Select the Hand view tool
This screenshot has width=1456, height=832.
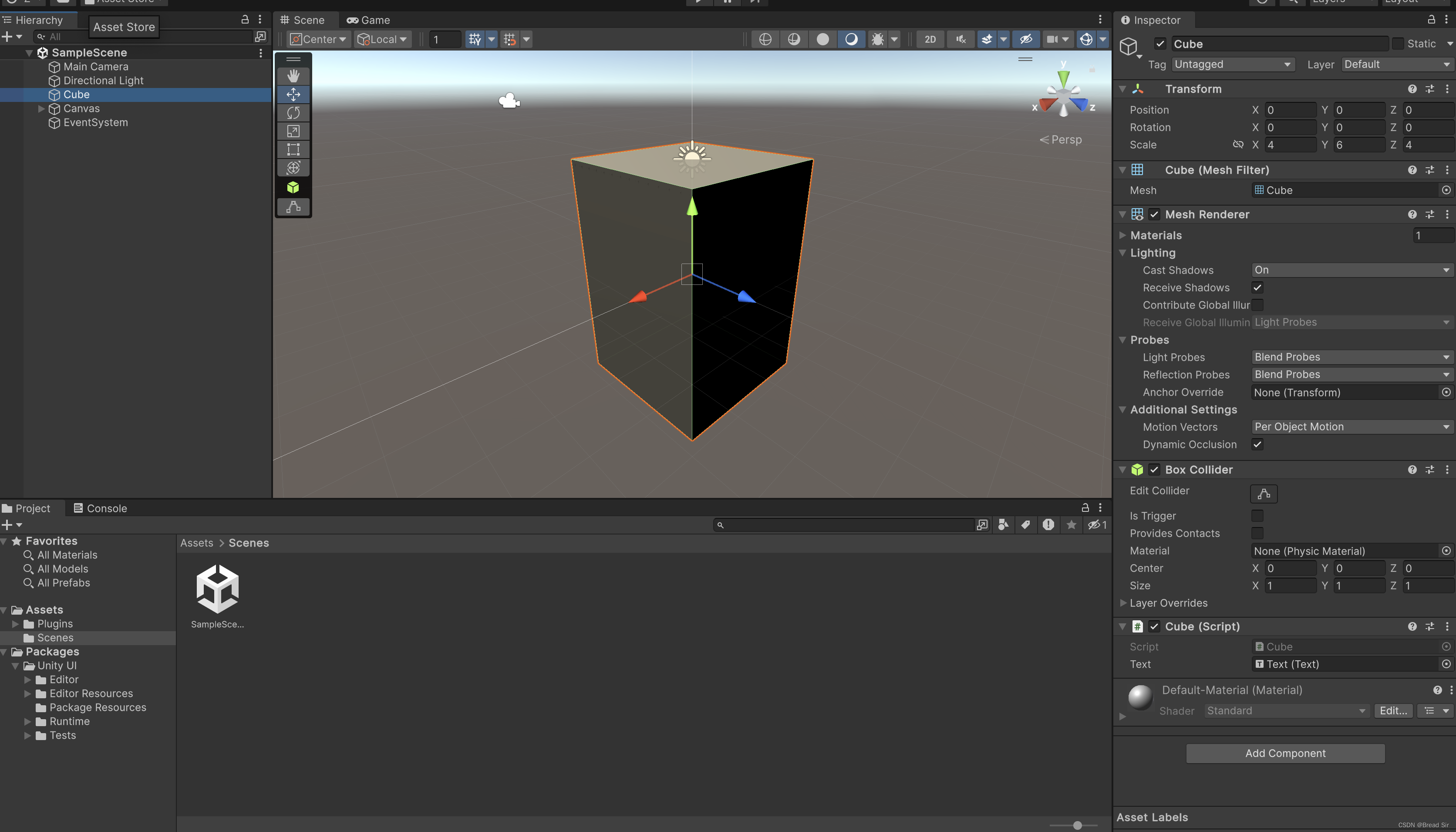(293, 76)
